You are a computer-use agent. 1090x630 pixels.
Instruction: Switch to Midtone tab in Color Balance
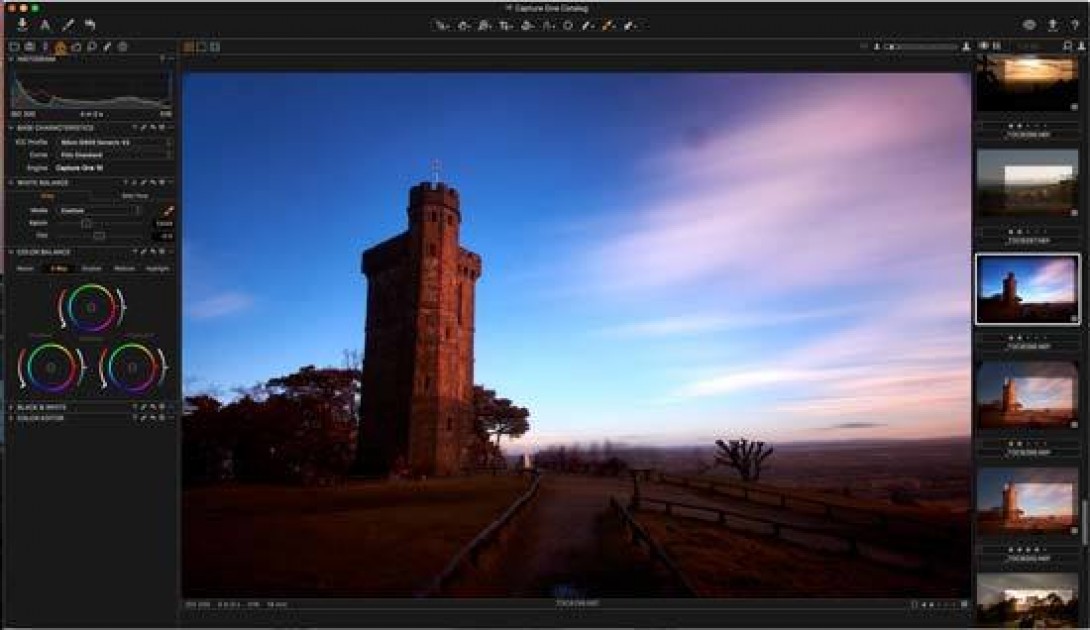(x=124, y=268)
